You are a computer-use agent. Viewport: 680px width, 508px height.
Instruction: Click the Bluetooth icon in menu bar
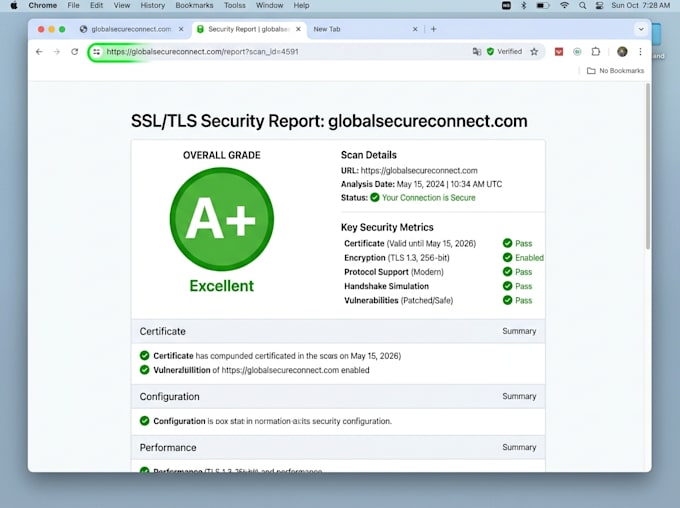click(x=523, y=6)
